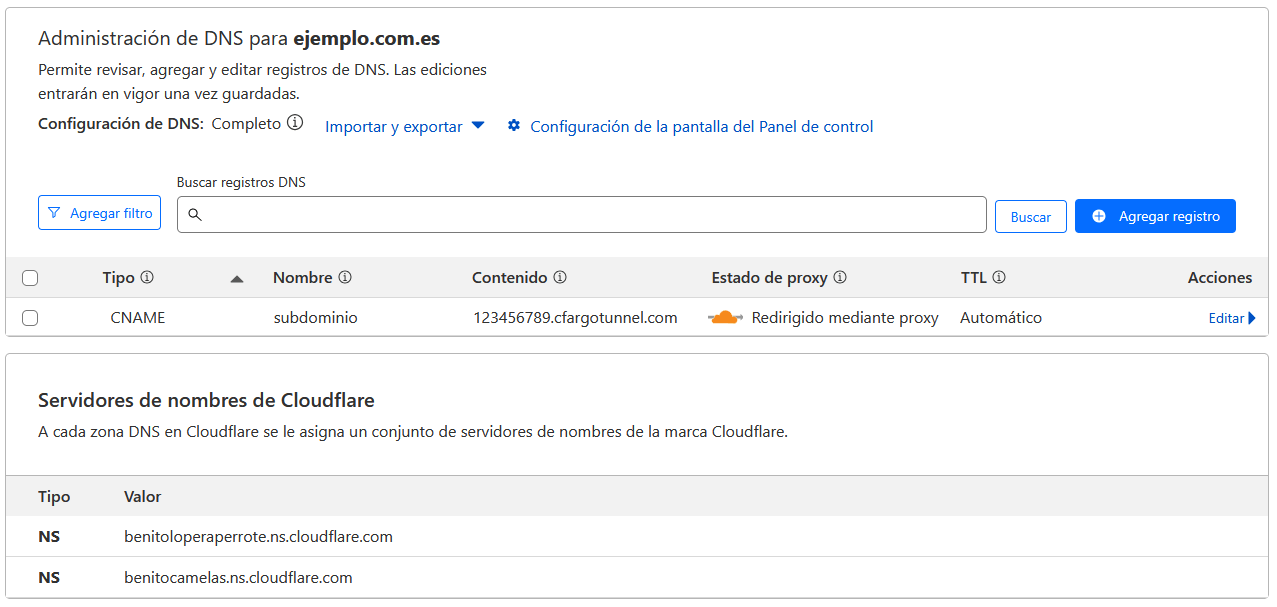This screenshot has width=1277, height=607.
Task: Click the info icon beside Estado de proxy
Action: pyautogui.click(x=840, y=278)
